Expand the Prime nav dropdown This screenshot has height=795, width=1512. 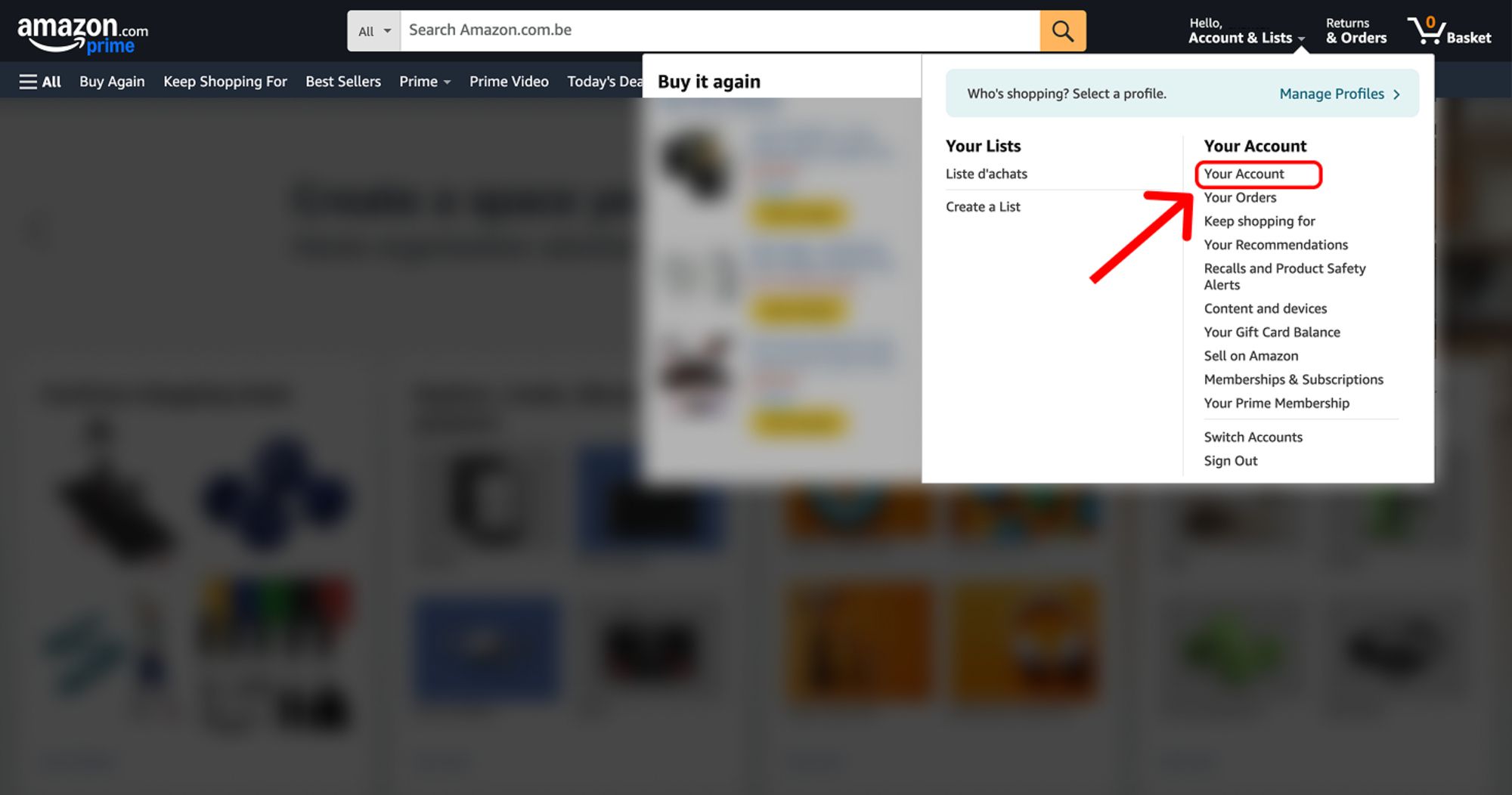point(425,82)
